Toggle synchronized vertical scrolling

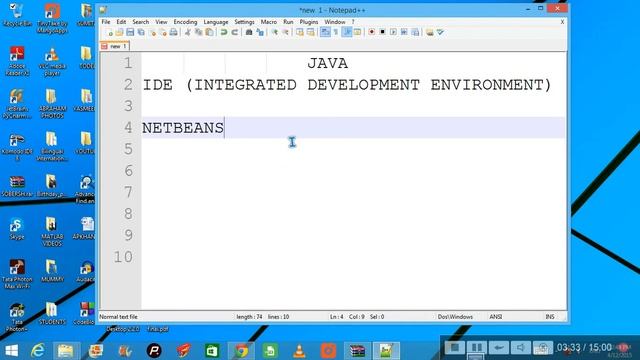pos(300,32)
